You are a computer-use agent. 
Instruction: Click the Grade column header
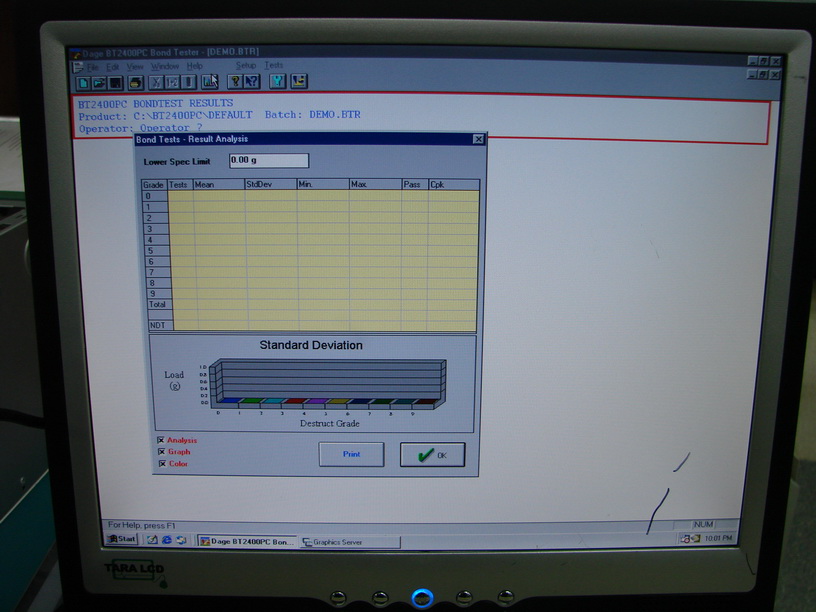click(154, 185)
